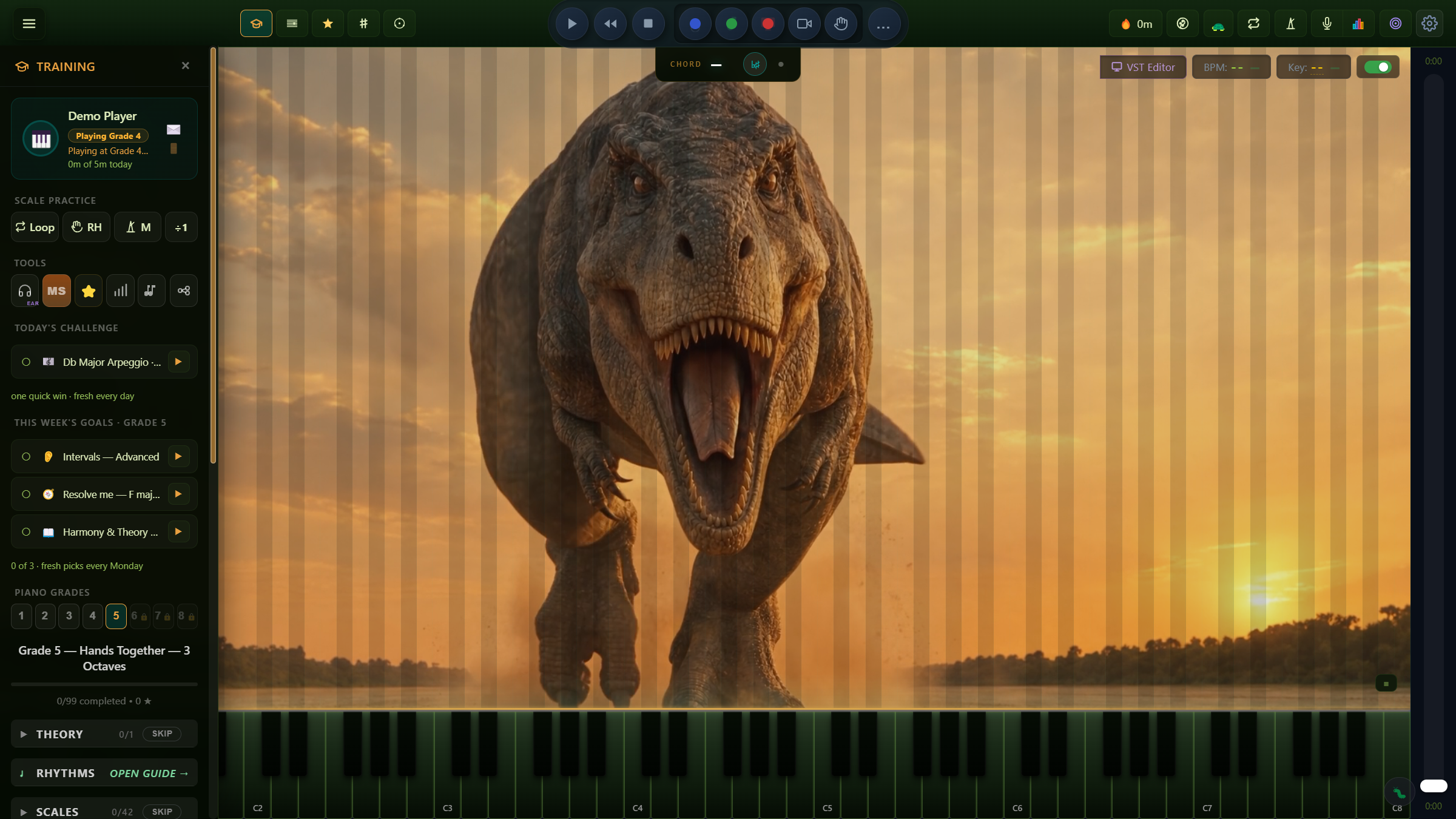Select piano grade 1 tab
The height and width of the screenshot is (819, 1456).
21,616
